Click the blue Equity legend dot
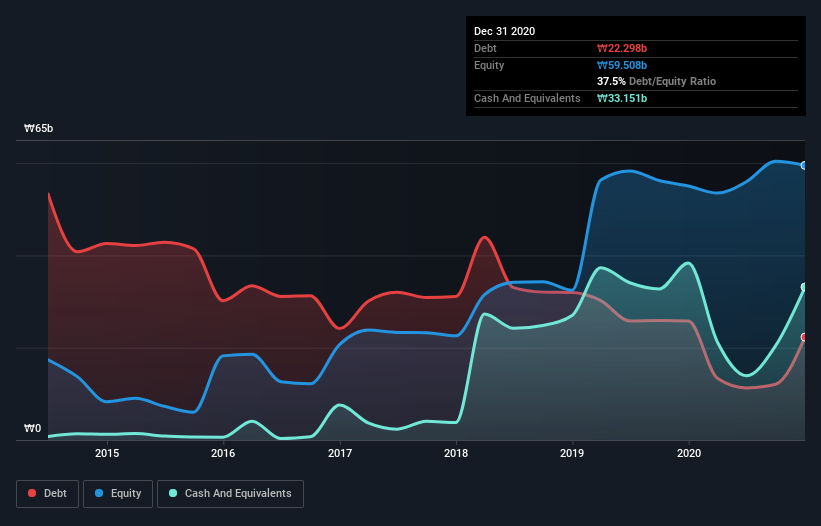This screenshot has width=821, height=526. pyautogui.click(x=99, y=493)
